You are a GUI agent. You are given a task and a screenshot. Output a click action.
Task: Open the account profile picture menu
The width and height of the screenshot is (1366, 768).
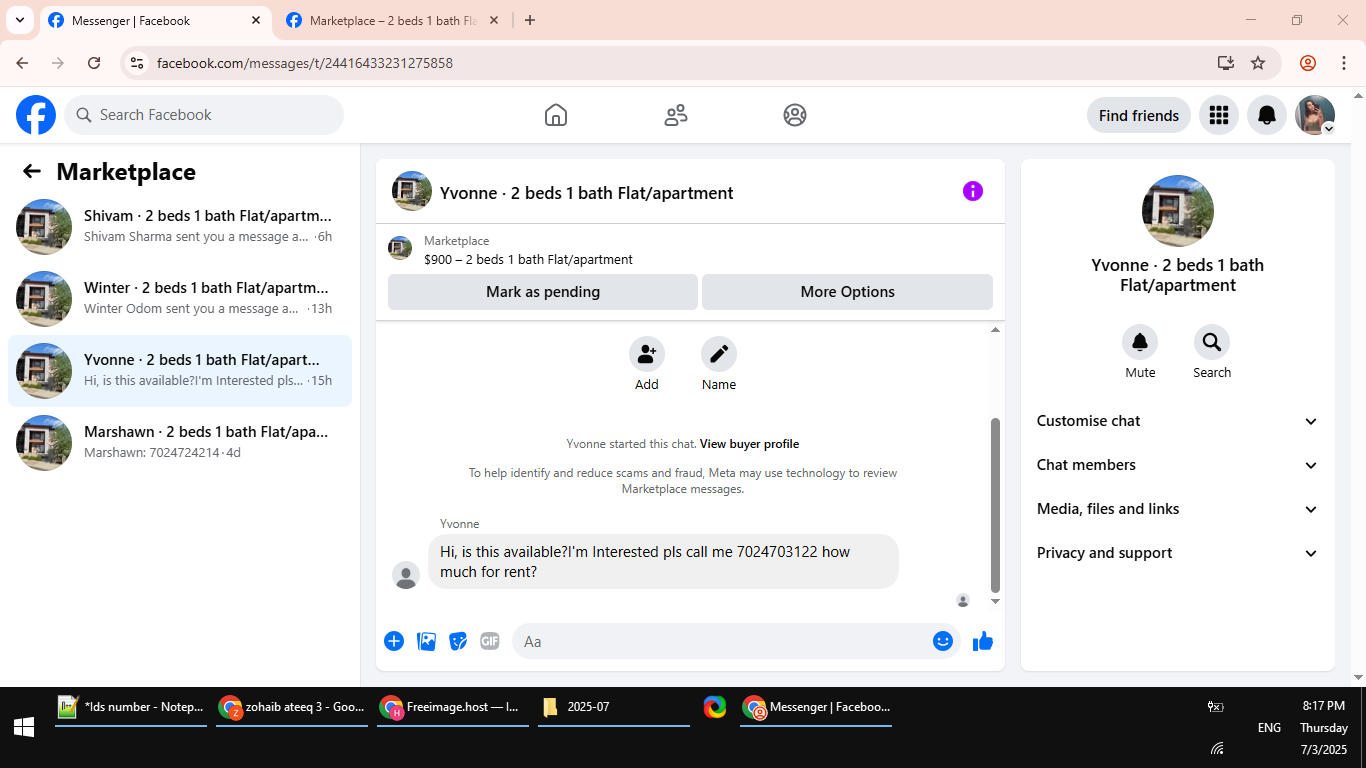pos(1315,115)
